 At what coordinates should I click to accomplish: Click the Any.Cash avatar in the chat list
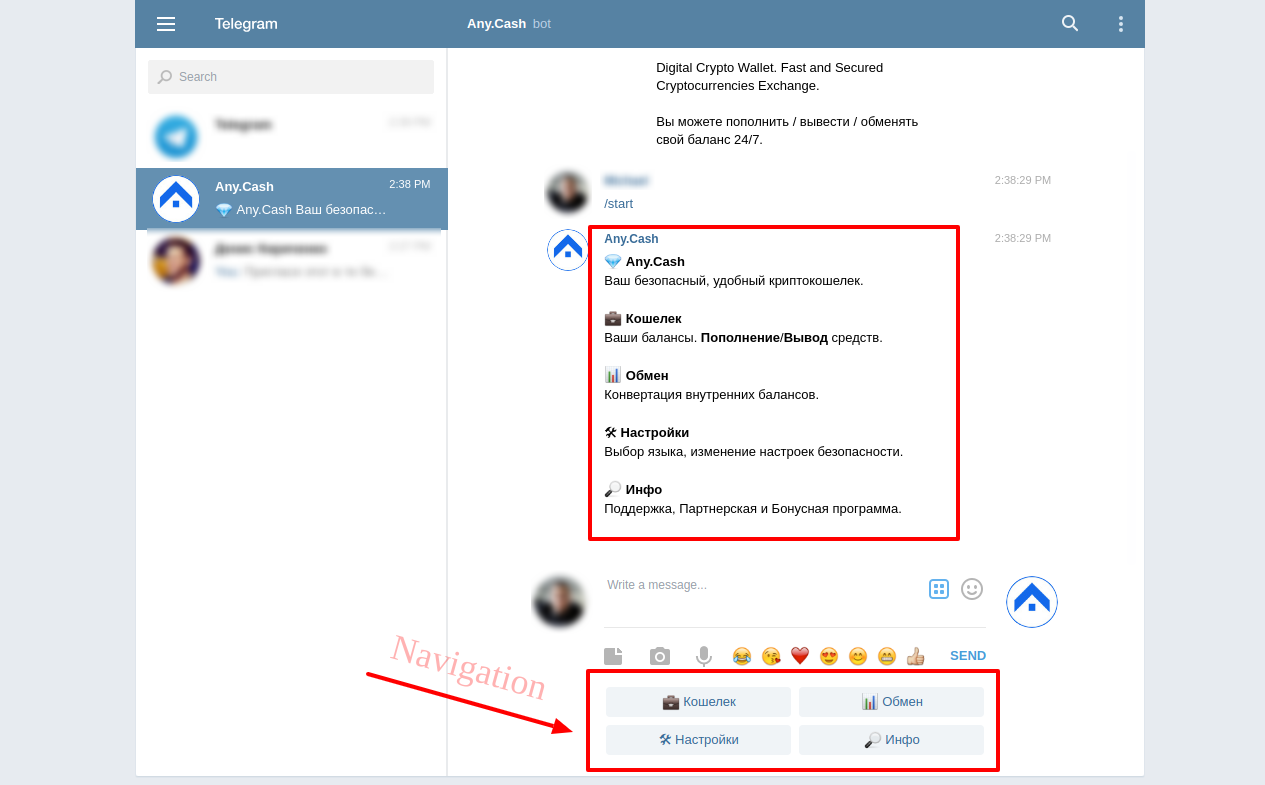[x=176, y=199]
